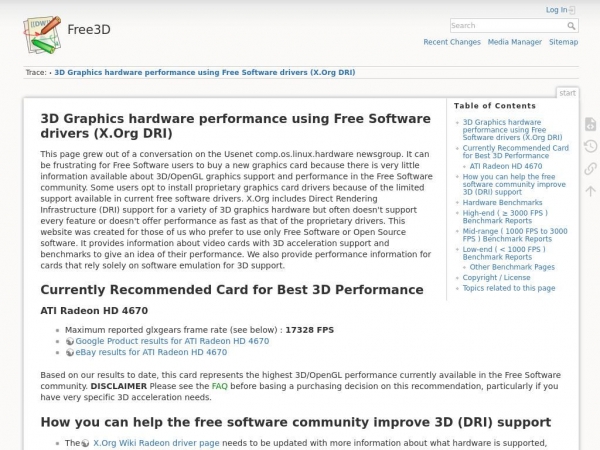
Task: Open Backlinks chain icon
Action: [590, 168]
